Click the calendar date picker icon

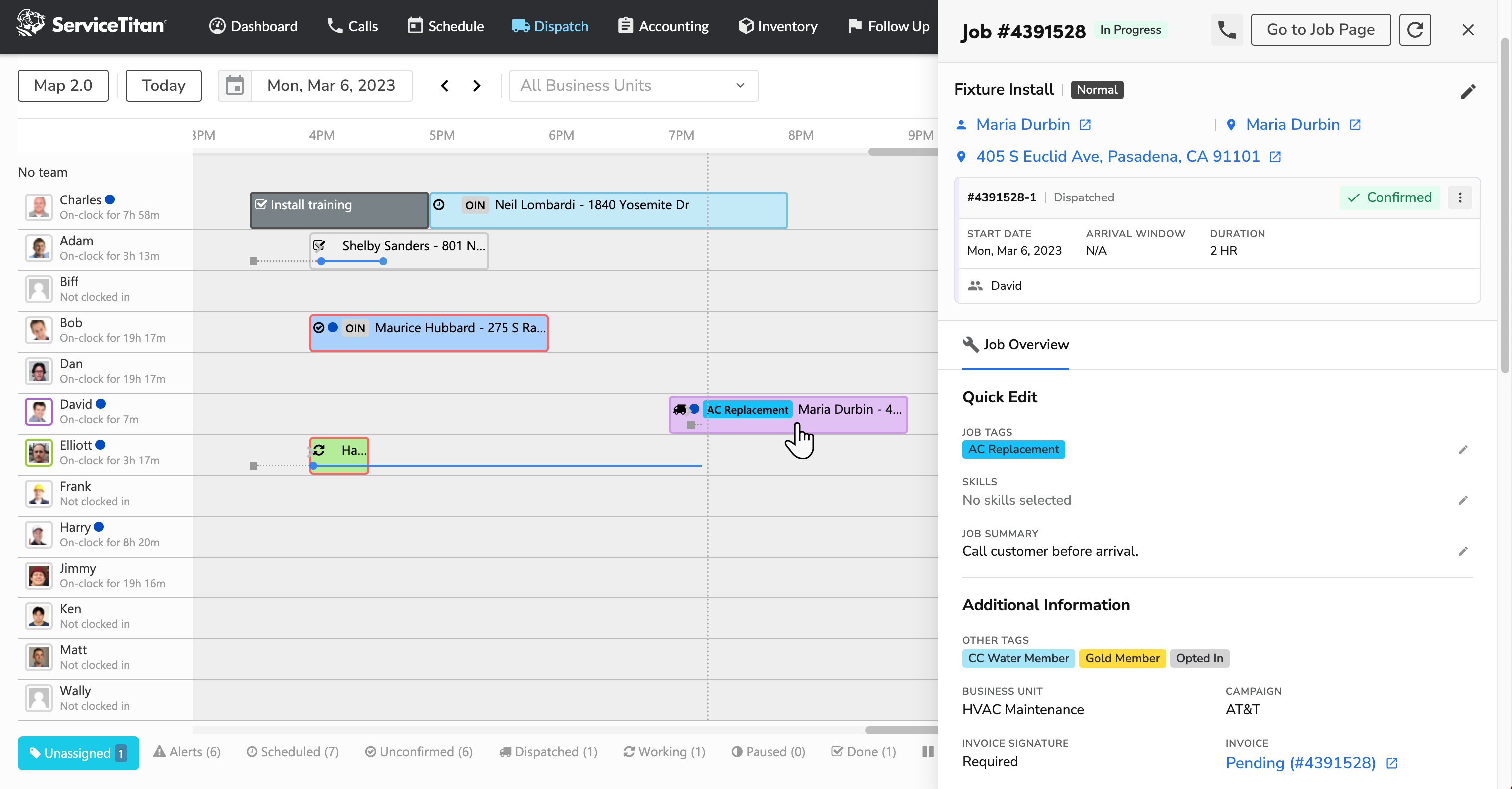[x=235, y=86]
